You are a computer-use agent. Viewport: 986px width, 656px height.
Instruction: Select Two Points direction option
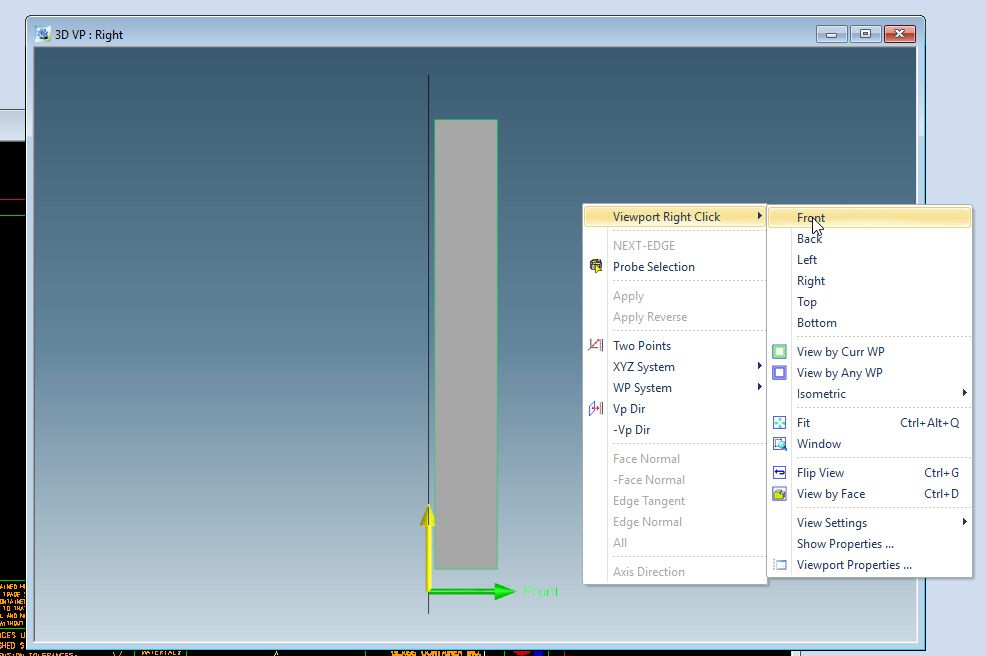[x=675, y=345]
